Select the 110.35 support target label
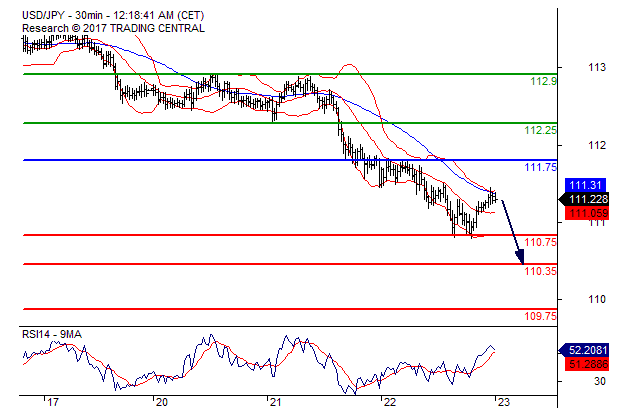Viewport: 643px width, 414px height. 540,272
